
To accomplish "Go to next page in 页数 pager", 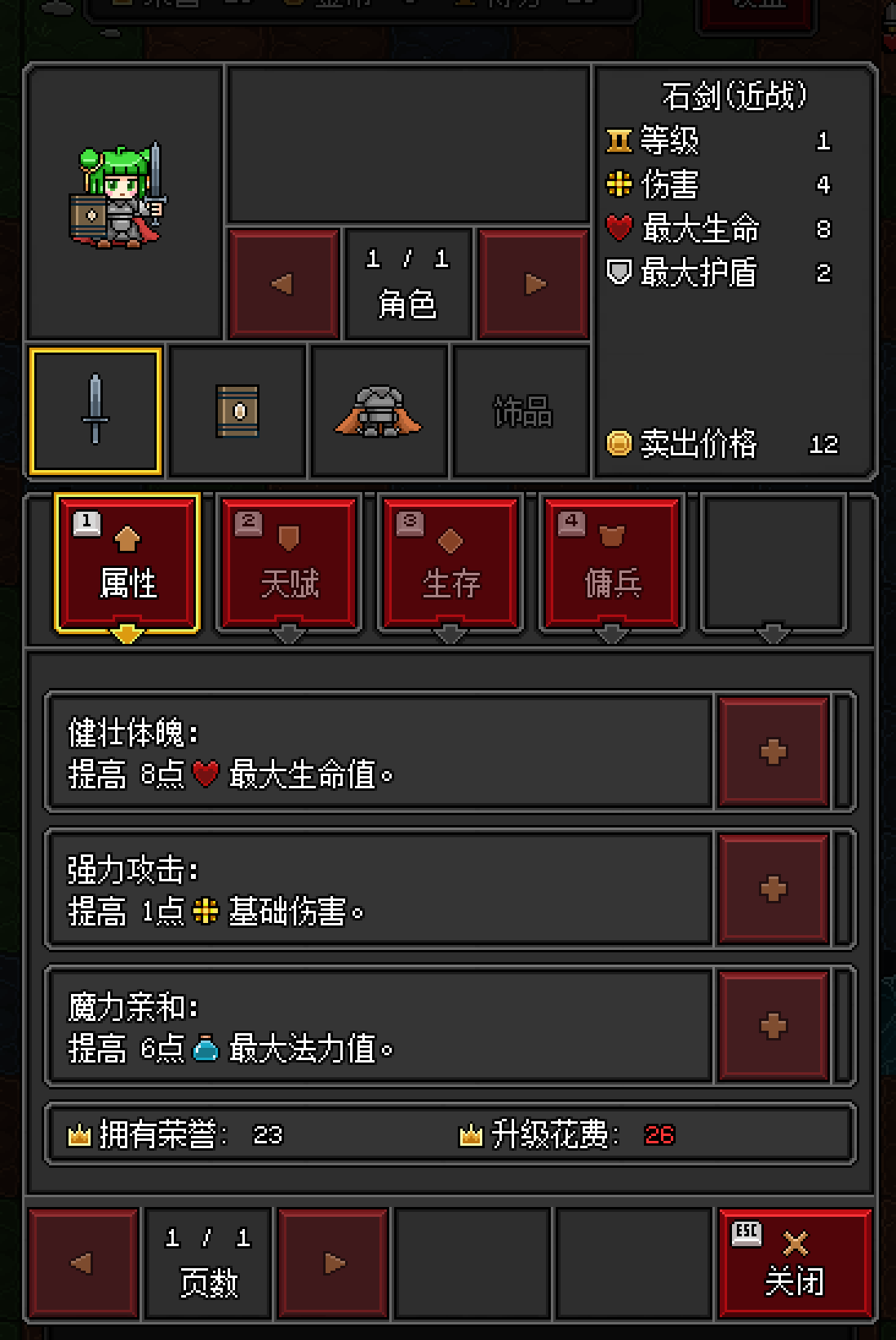I will pos(333,1263).
